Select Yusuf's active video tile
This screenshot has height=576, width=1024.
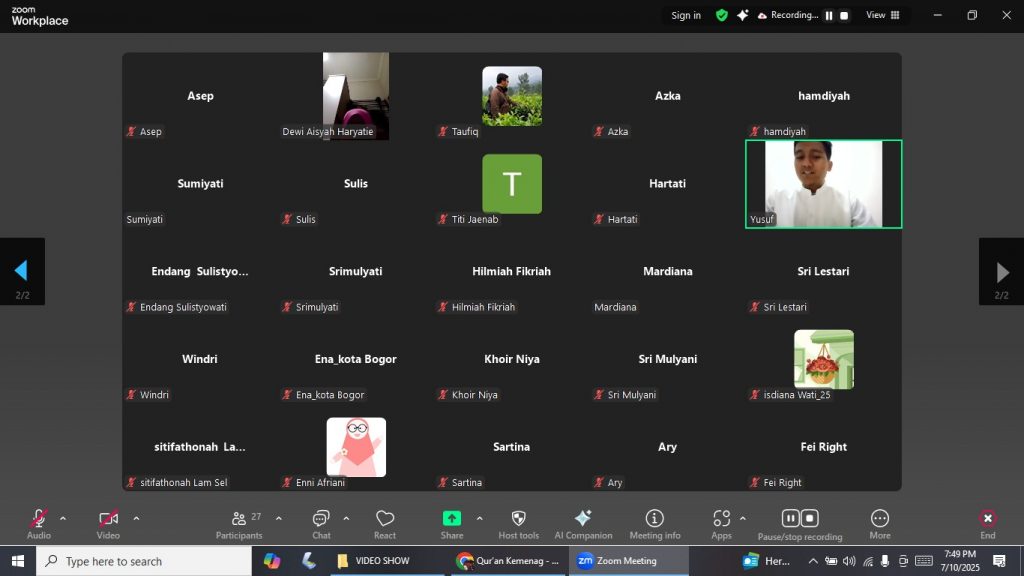tap(823, 184)
